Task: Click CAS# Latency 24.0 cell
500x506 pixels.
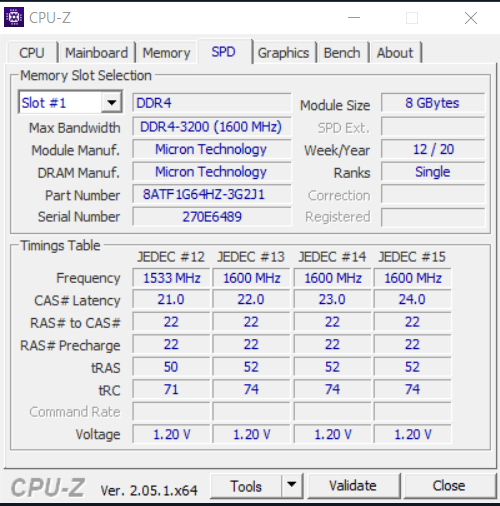Action: 412,299
